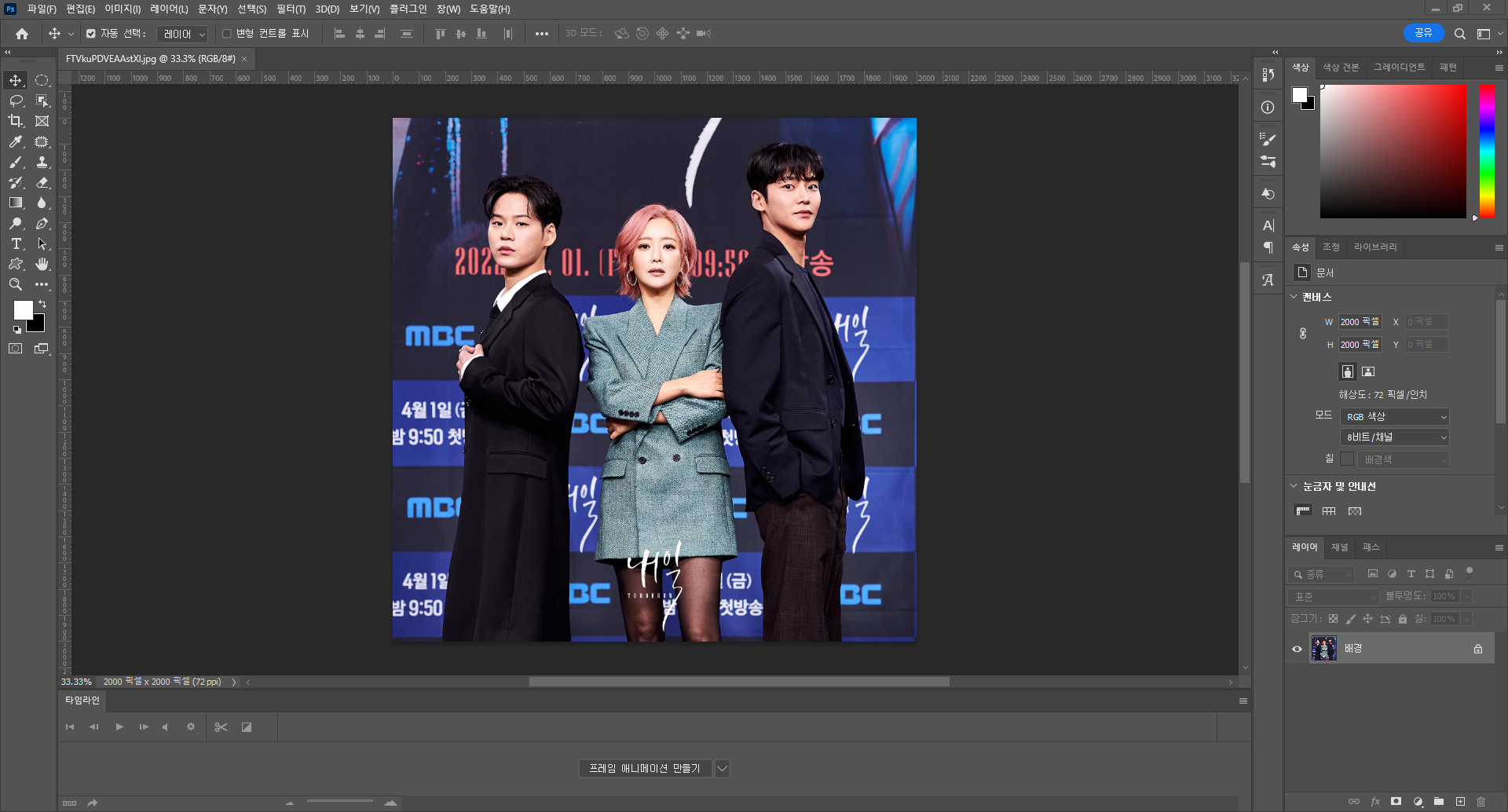Open the 필터(T) menu

point(291,9)
